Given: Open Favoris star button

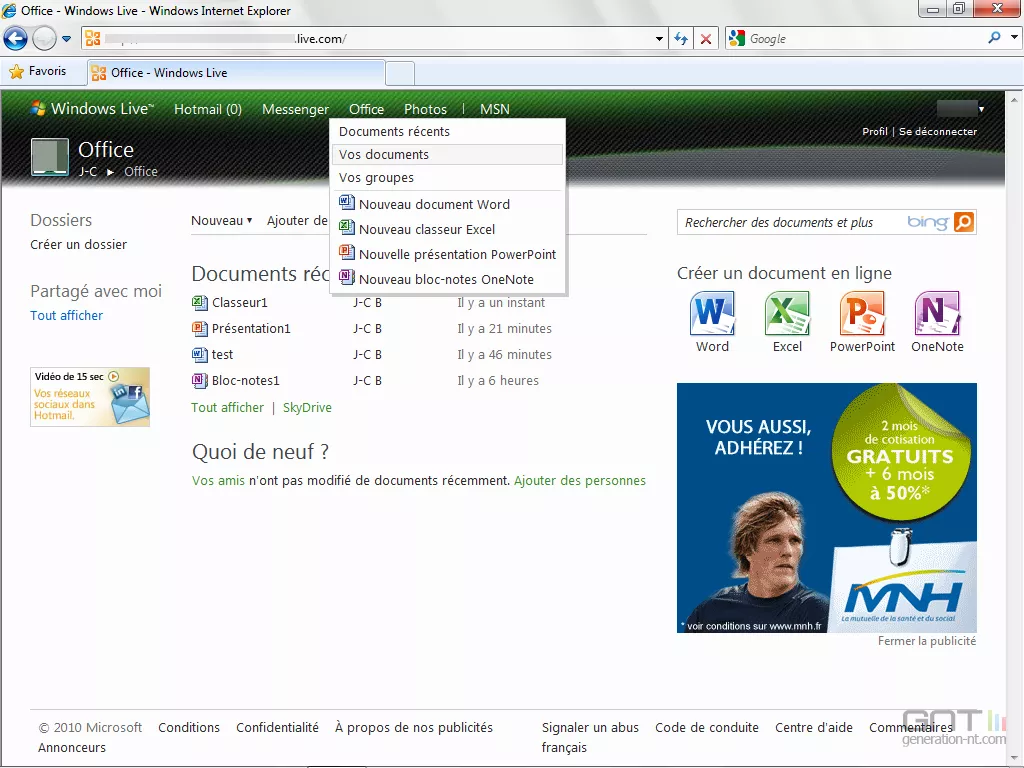Looking at the screenshot, I should [38, 71].
